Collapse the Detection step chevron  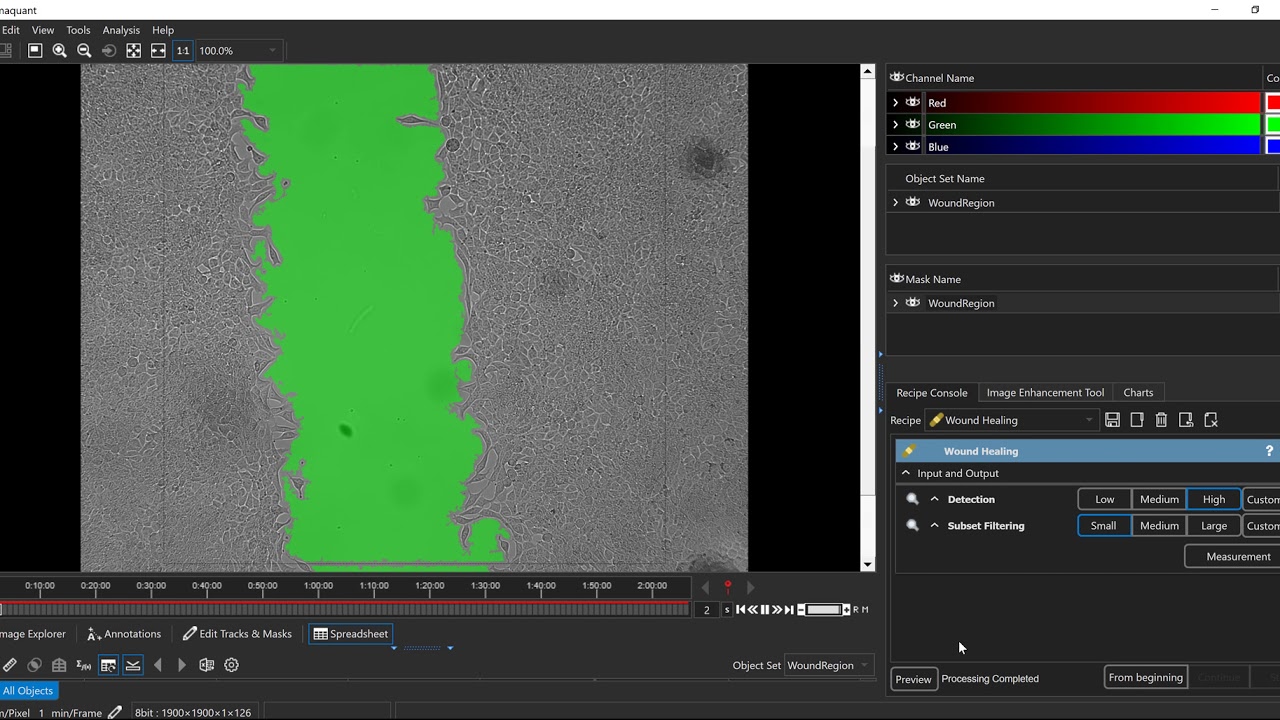pyautogui.click(x=935, y=499)
